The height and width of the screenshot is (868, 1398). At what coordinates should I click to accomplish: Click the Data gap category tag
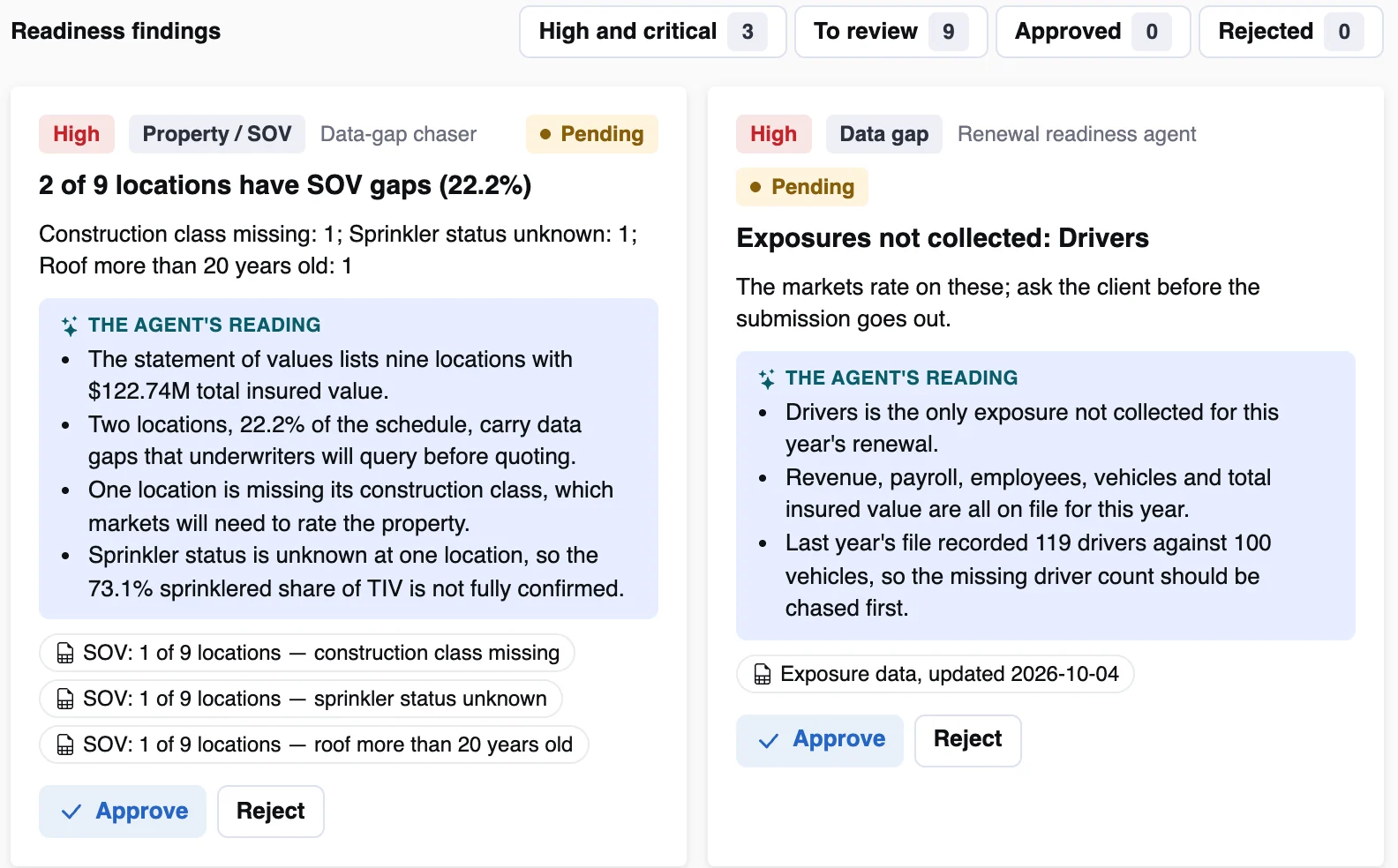click(884, 134)
